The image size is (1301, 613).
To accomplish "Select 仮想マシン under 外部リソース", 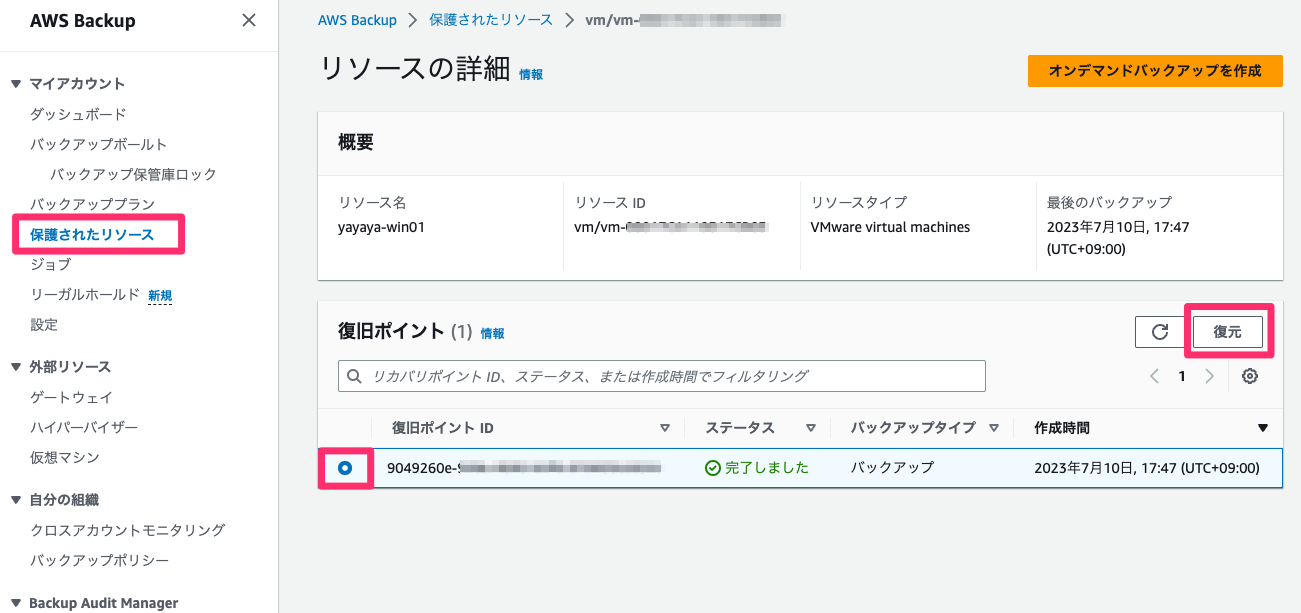I will click(x=66, y=457).
